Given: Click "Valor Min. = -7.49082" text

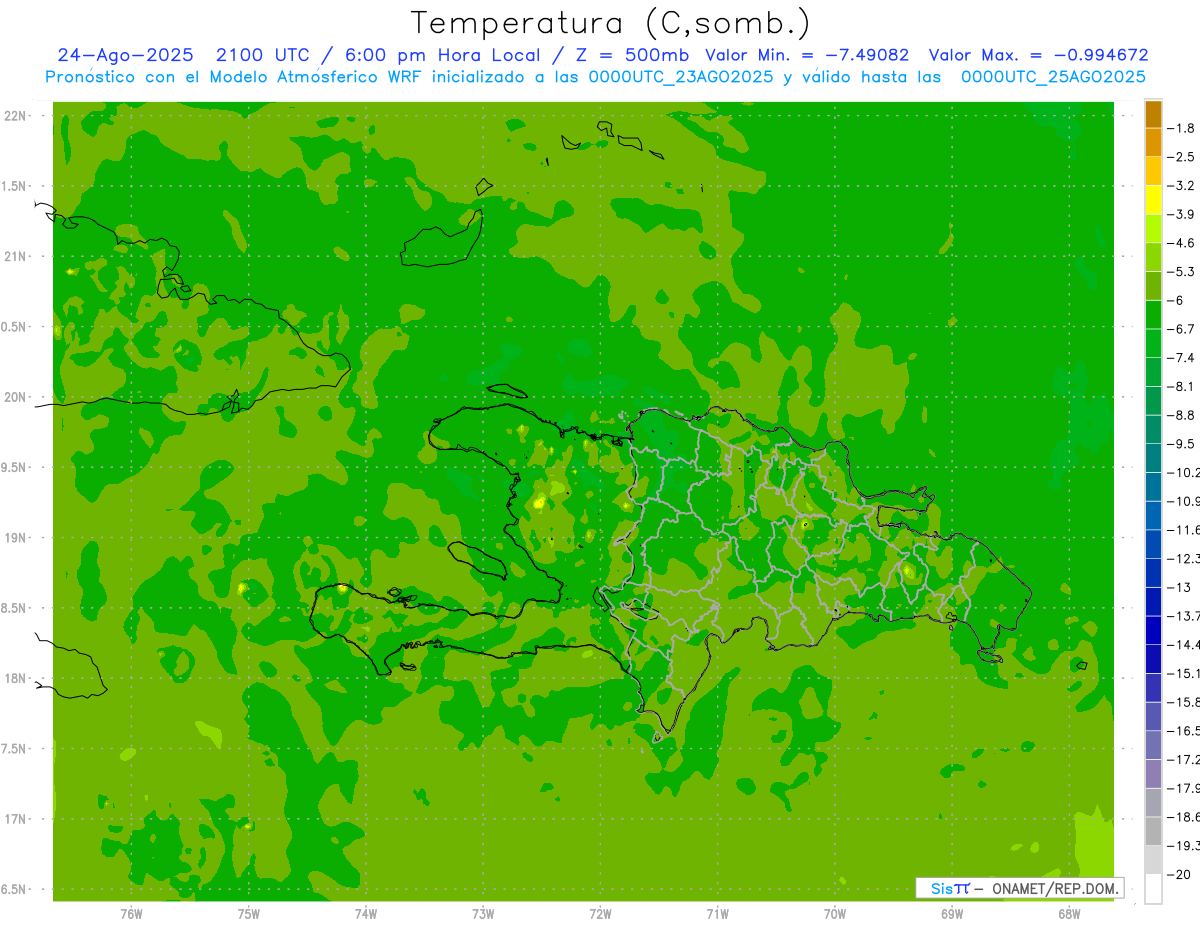Looking at the screenshot, I should point(807,55).
